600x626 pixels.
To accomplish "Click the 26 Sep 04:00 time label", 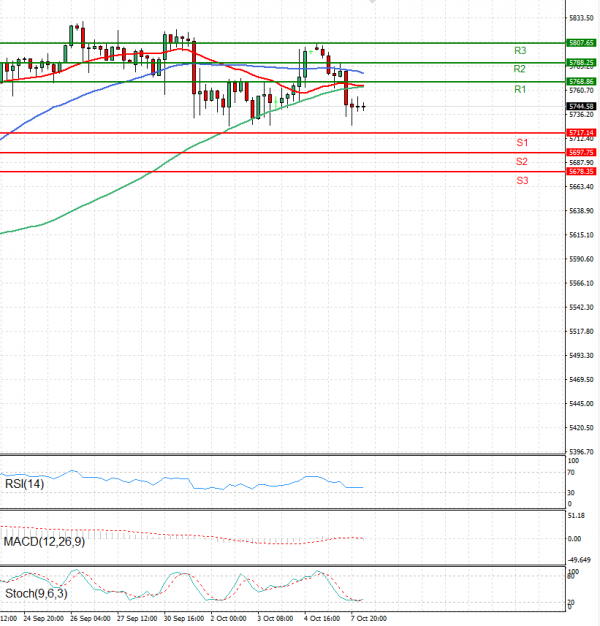I will click(x=90, y=618).
